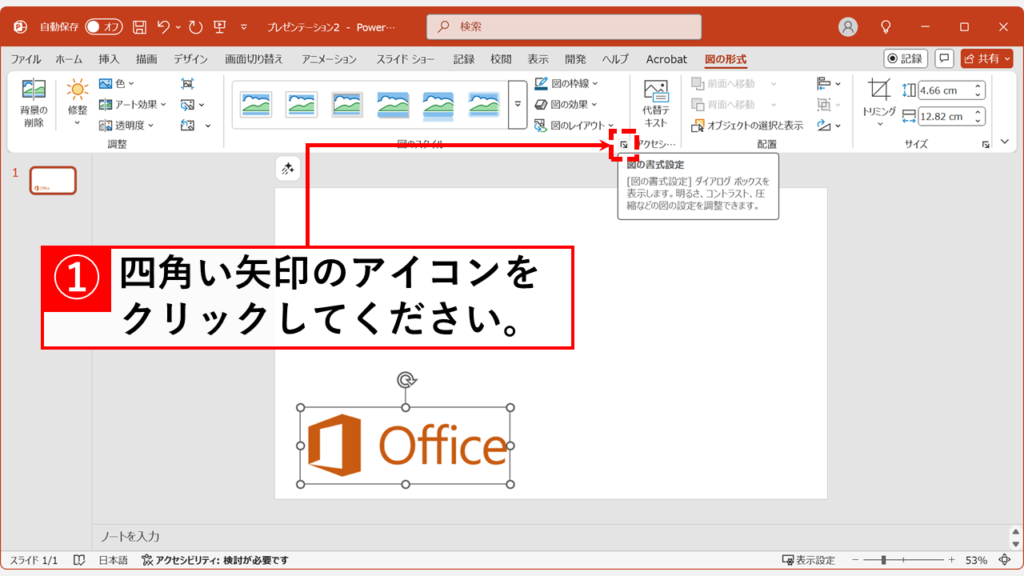Select the first picture style thumbnail
Viewport: 1024px width, 576px height.
coord(256,104)
